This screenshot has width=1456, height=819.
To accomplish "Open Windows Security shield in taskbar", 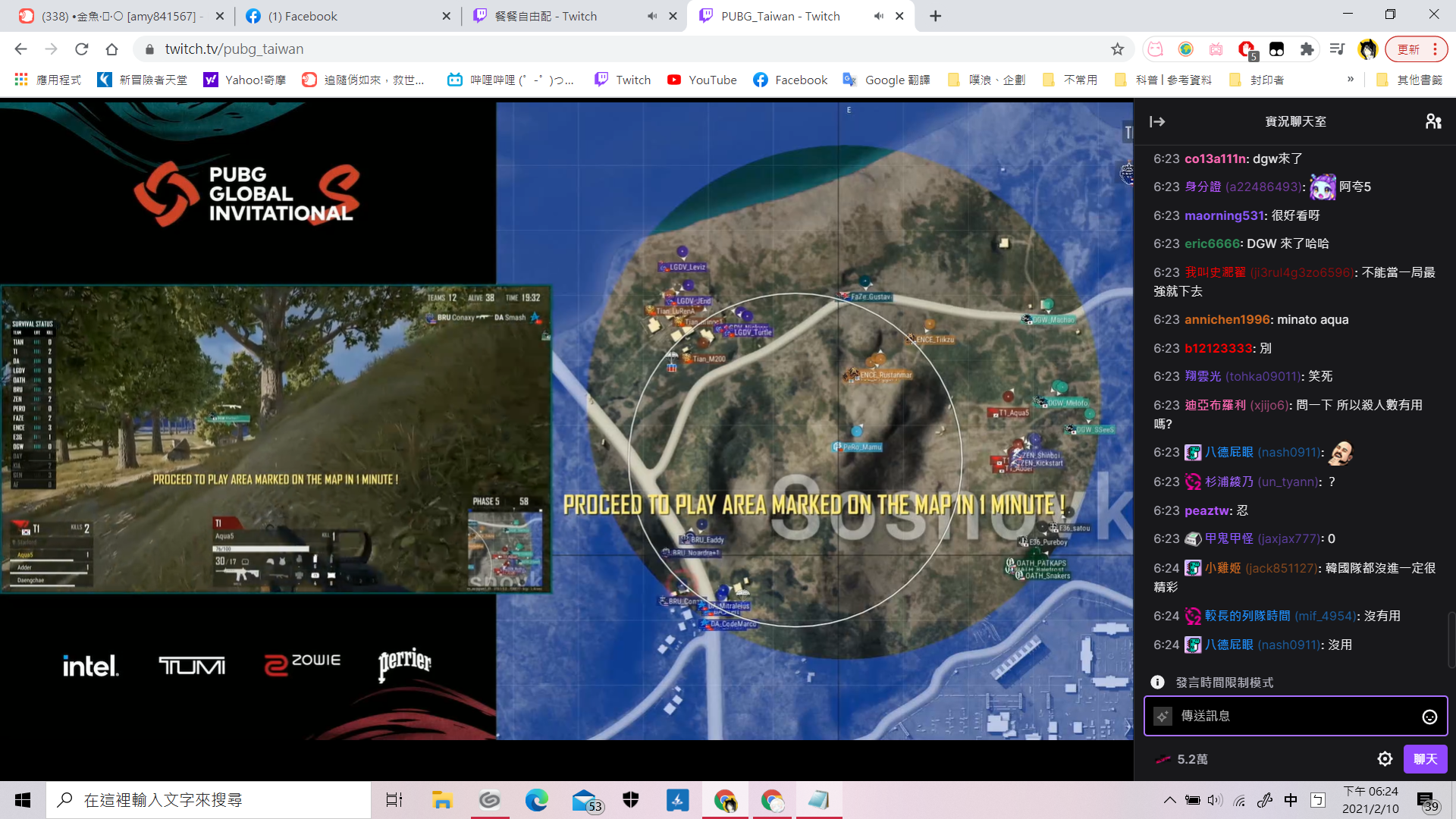I will [x=630, y=800].
